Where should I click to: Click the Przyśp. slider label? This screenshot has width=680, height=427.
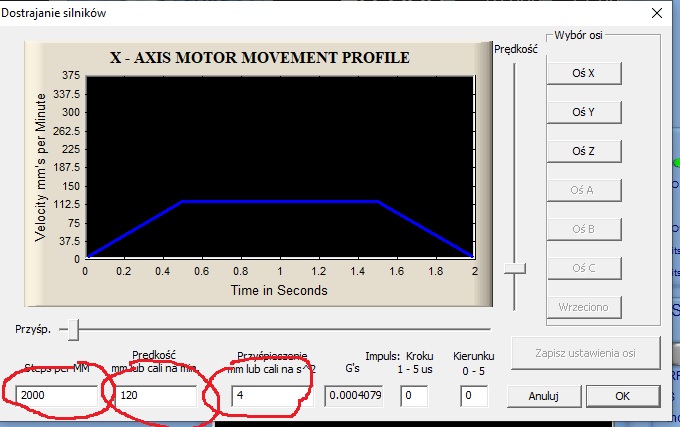[x=33, y=329]
